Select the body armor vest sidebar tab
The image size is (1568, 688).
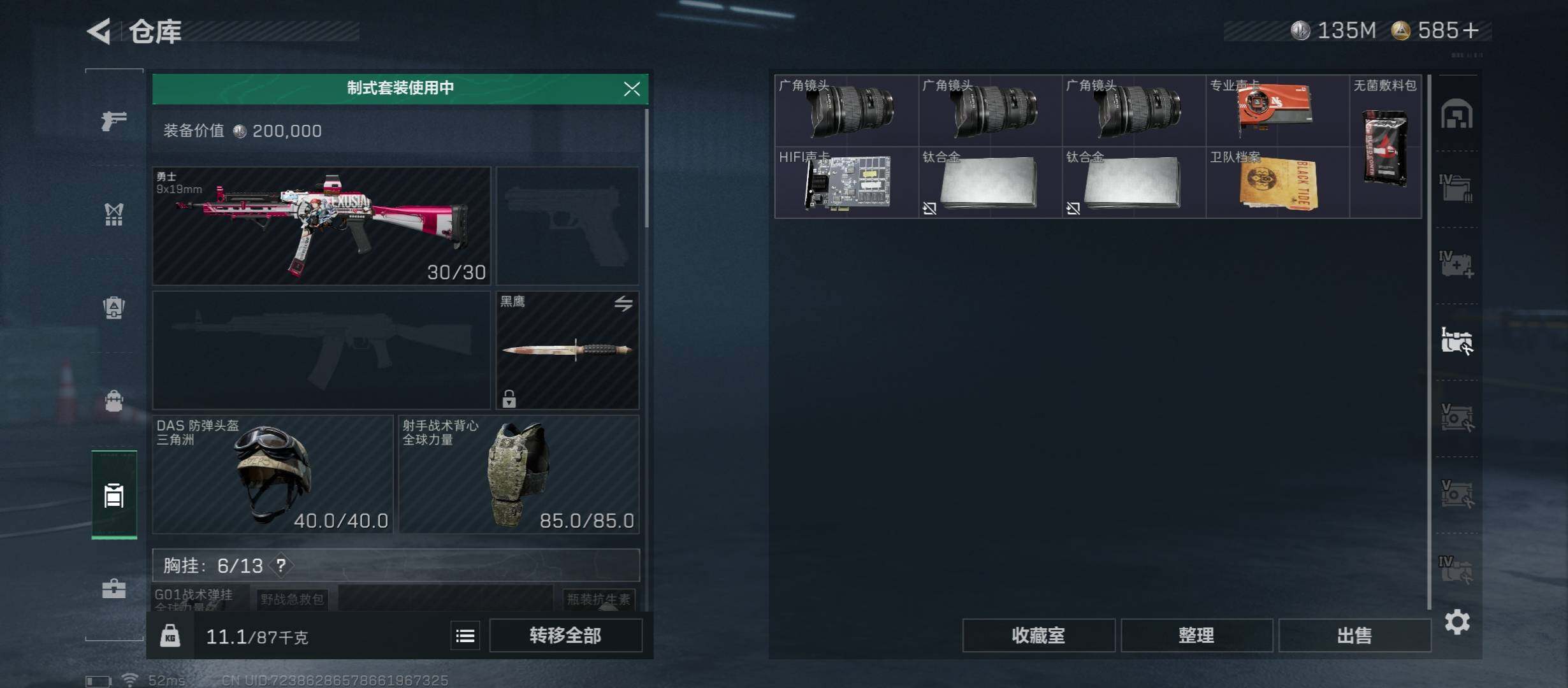[x=114, y=215]
